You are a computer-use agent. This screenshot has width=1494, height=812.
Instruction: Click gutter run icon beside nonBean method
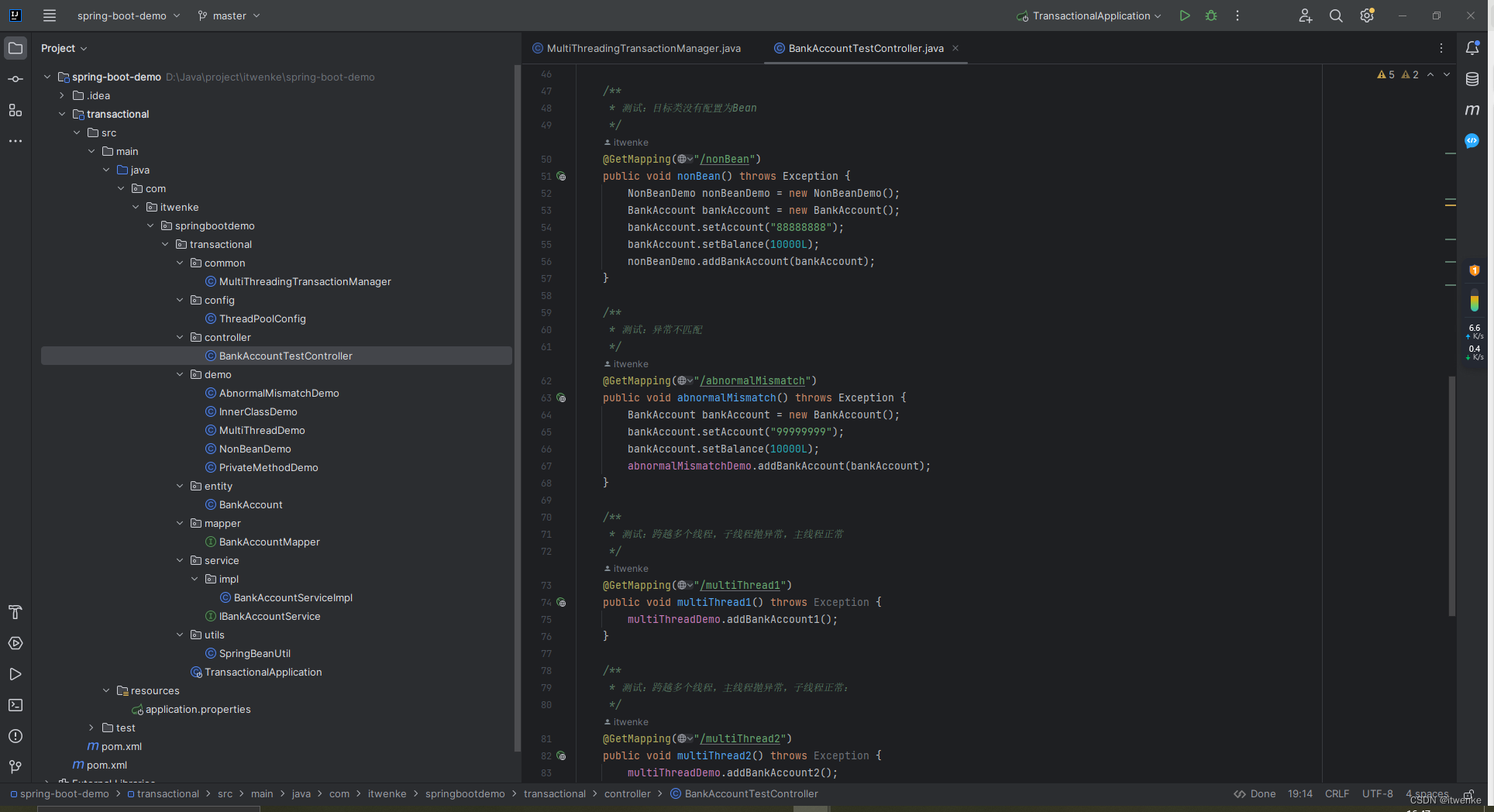[561, 177]
